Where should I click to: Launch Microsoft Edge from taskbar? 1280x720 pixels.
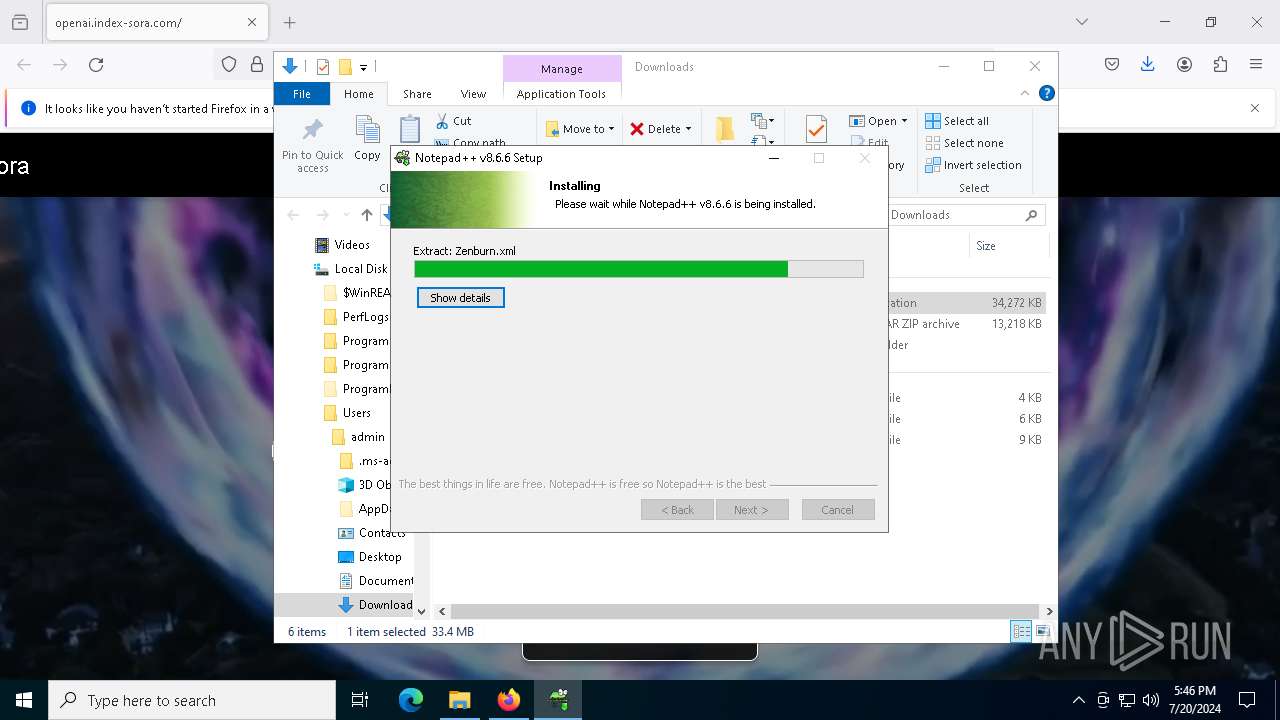[x=411, y=700]
